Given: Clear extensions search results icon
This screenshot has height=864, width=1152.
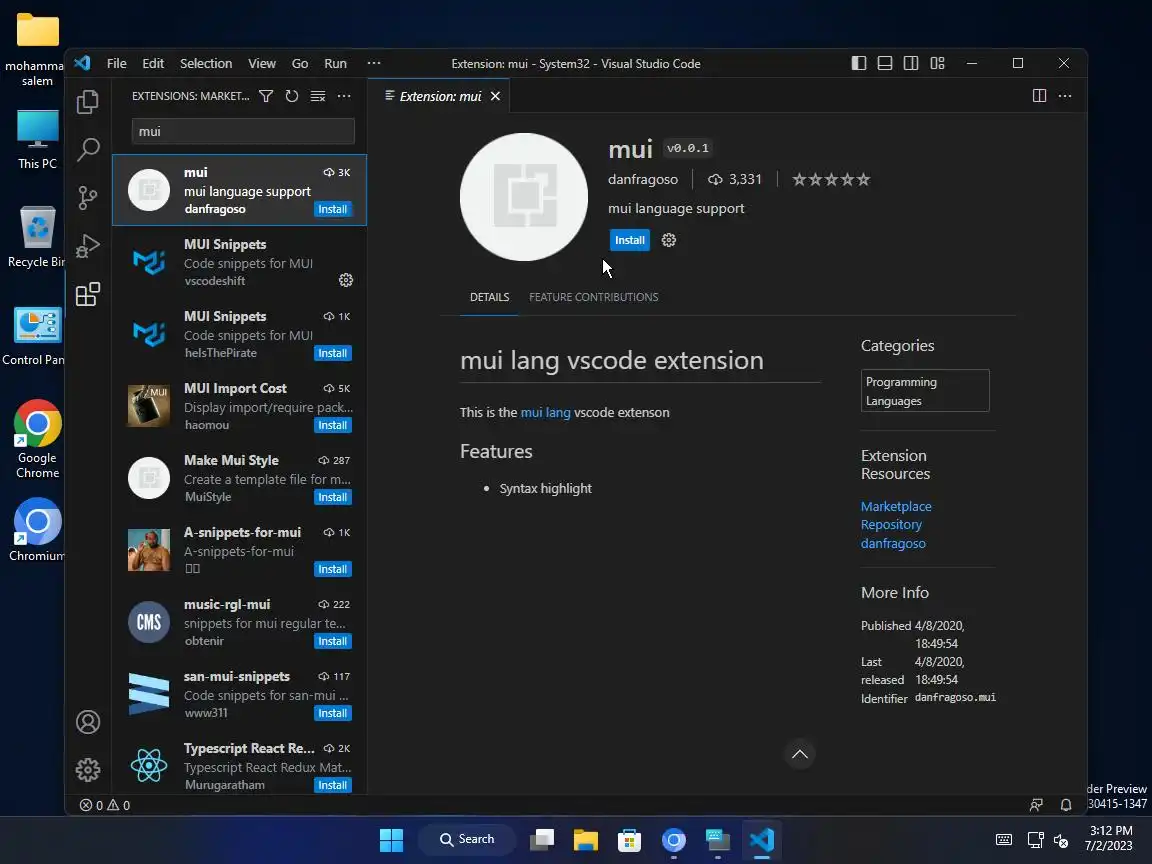Looking at the screenshot, I should tap(317, 96).
